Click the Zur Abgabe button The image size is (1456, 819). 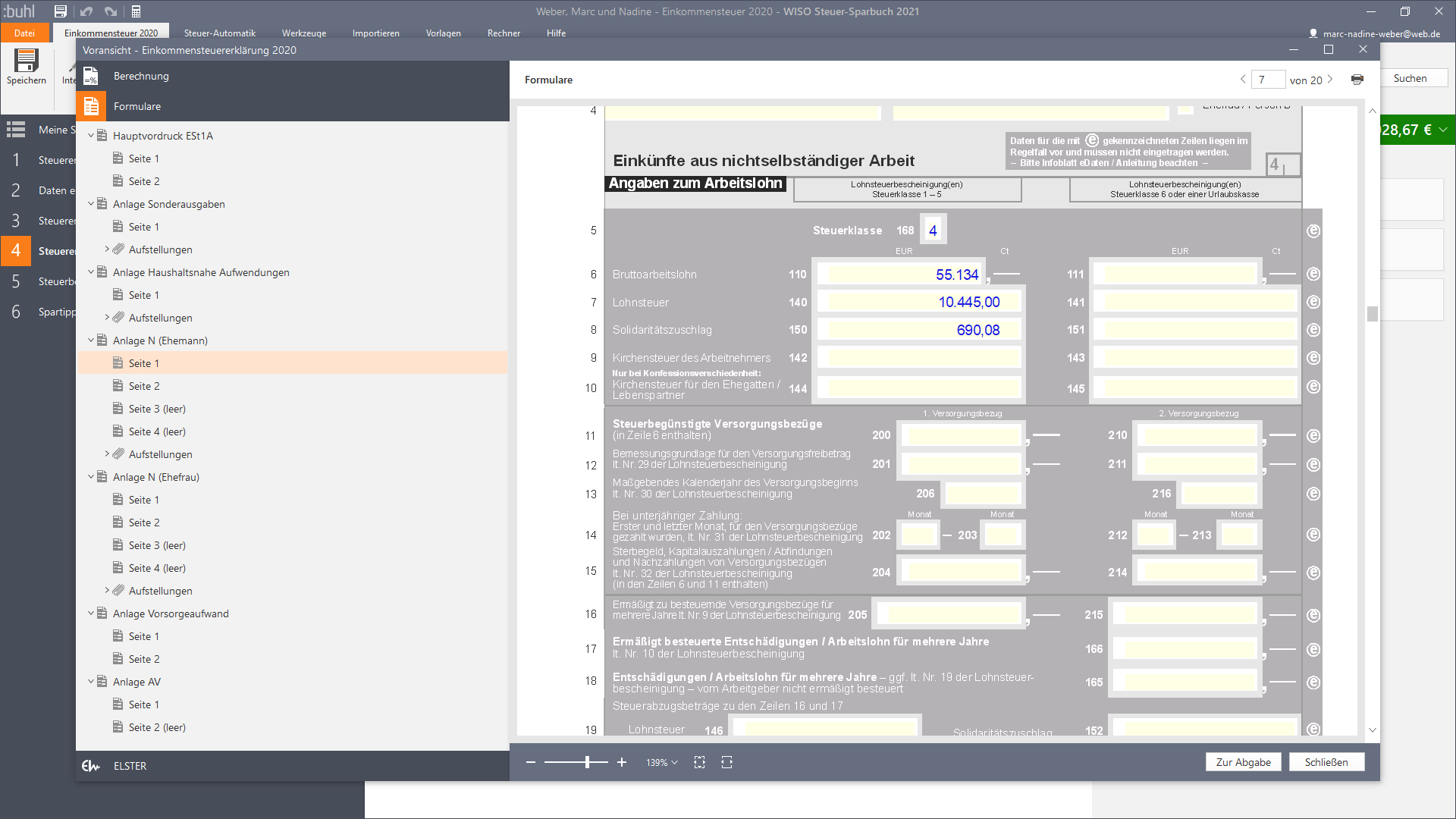pos(1243,762)
